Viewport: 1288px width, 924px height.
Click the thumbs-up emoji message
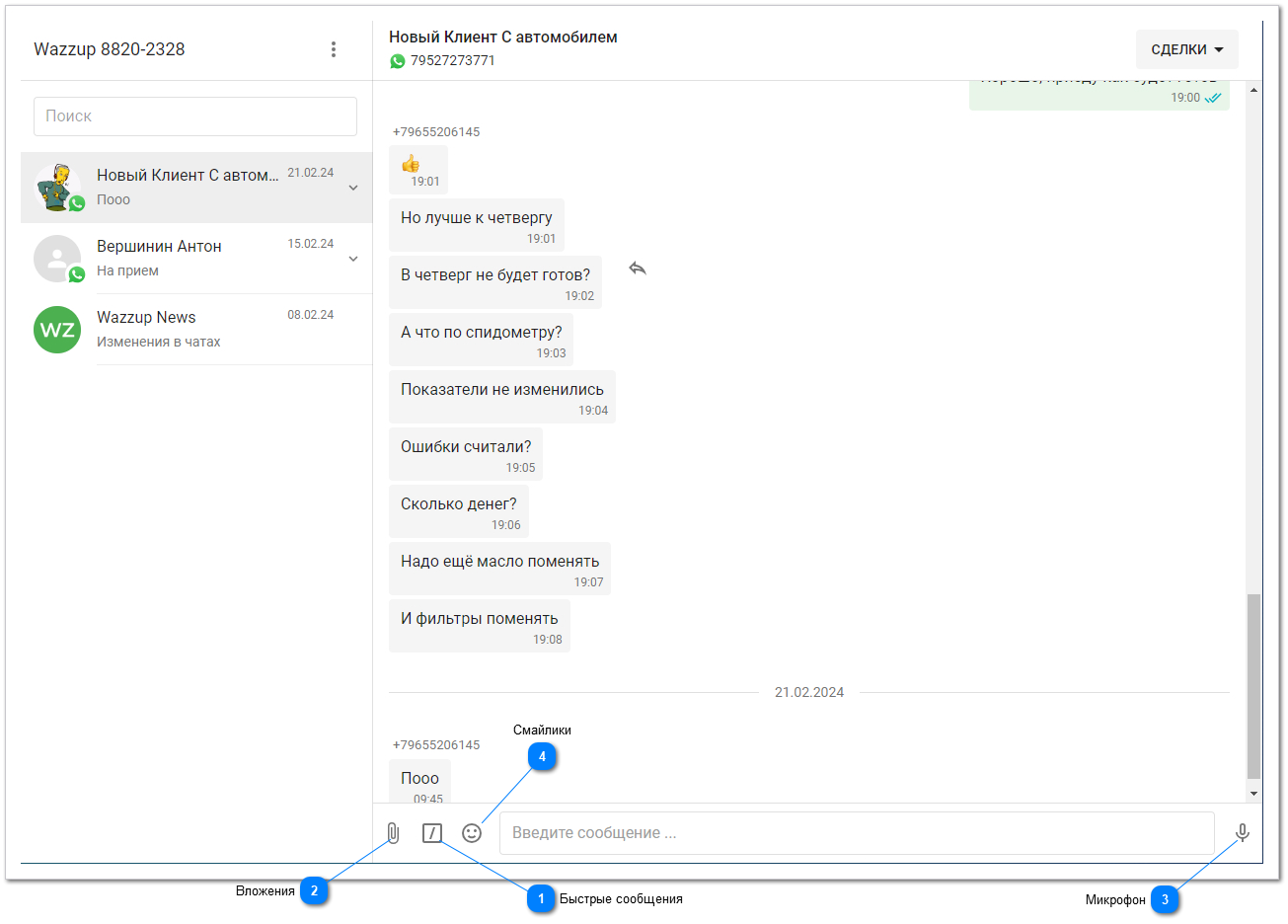(x=418, y=169)
